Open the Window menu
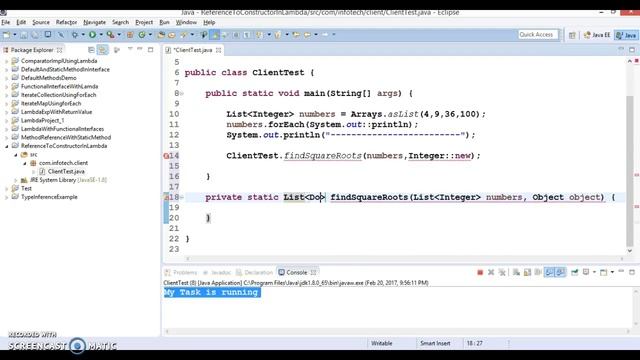Screen dimensions: 640x360 tap(186, 22)
